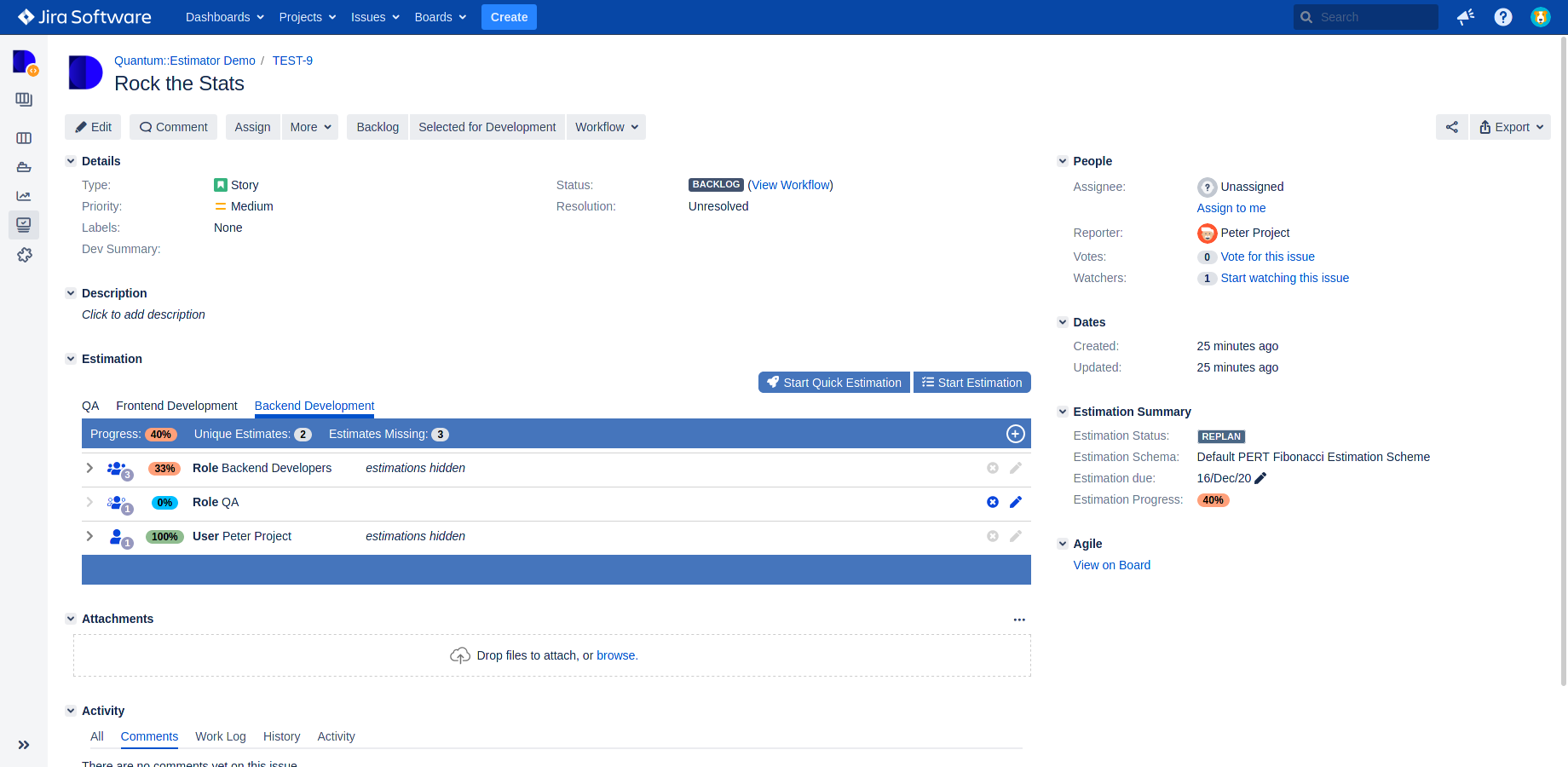
Task: Remove Role QA with the cross icon
Action: tap(993, 502)
